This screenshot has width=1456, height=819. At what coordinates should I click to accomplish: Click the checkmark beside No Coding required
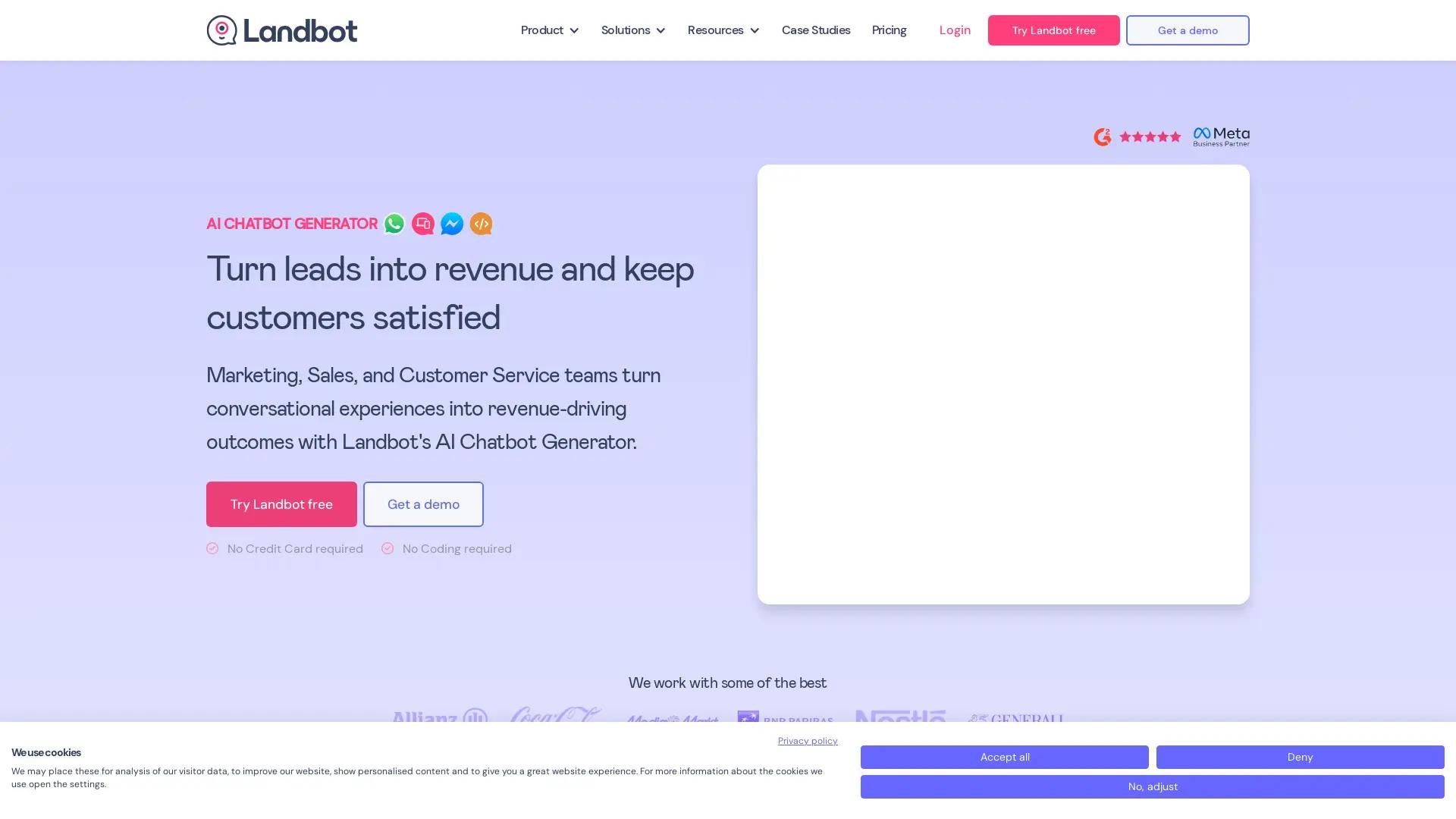point(388,548)
